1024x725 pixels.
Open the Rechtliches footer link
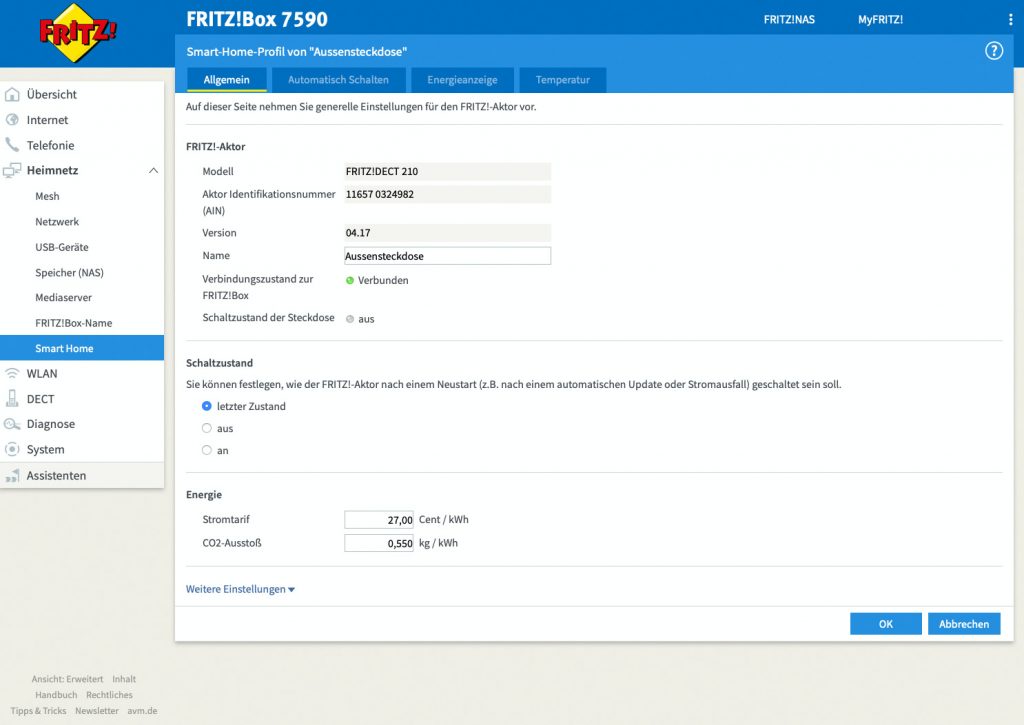(x=109, y=695)
